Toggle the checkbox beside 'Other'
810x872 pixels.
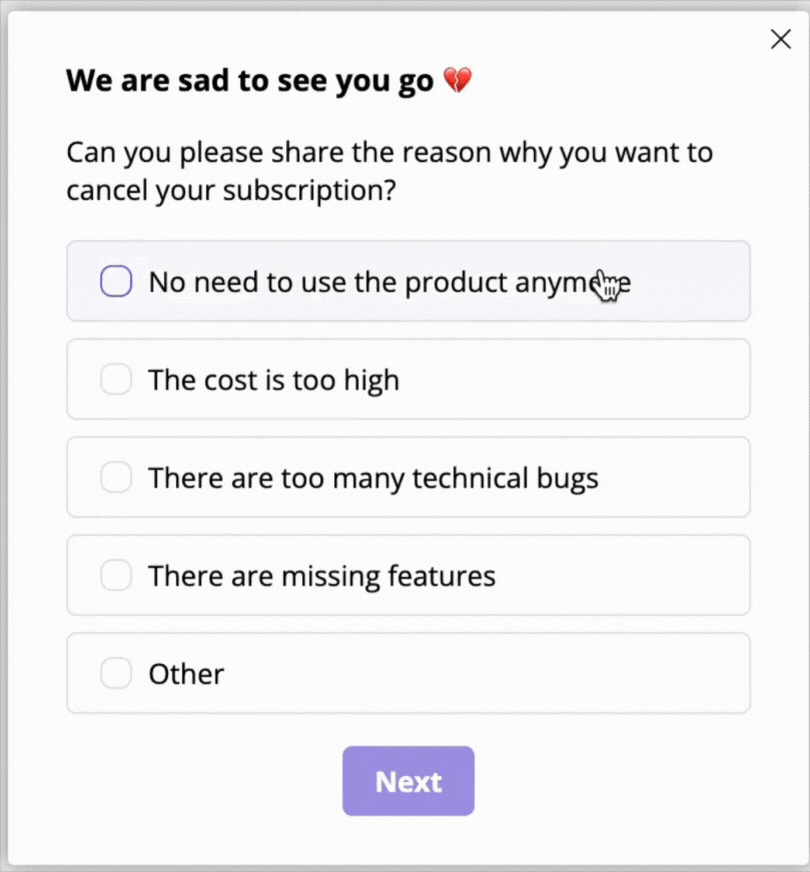coord(116,674)
